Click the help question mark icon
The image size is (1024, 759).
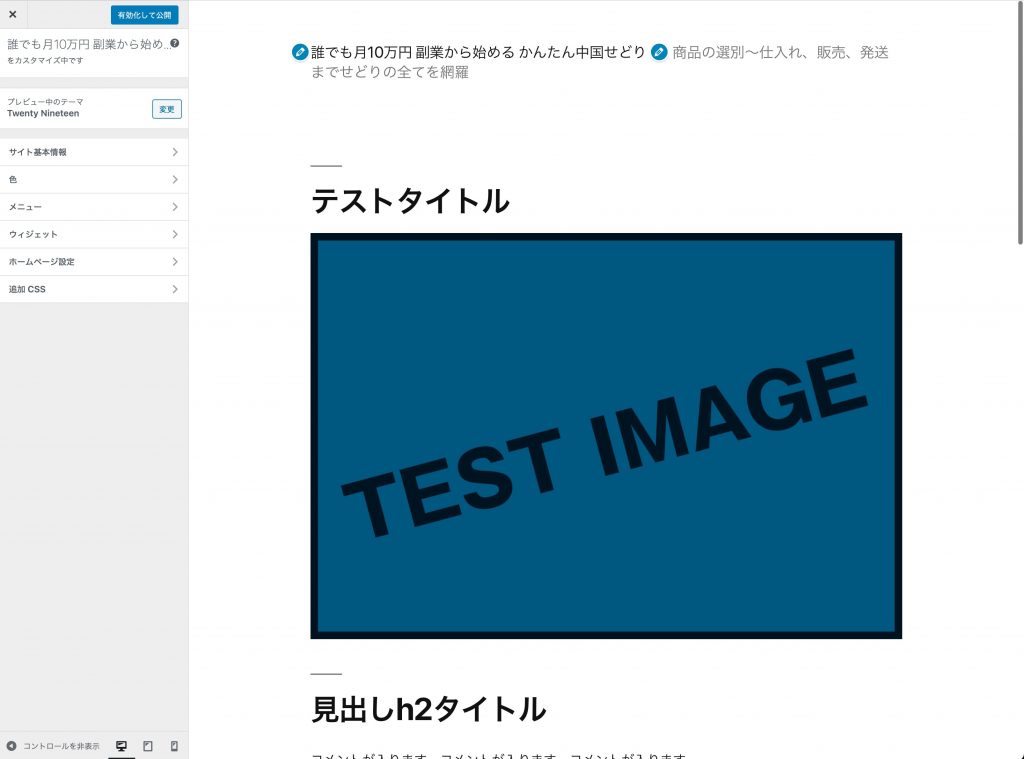click(175, 44)
